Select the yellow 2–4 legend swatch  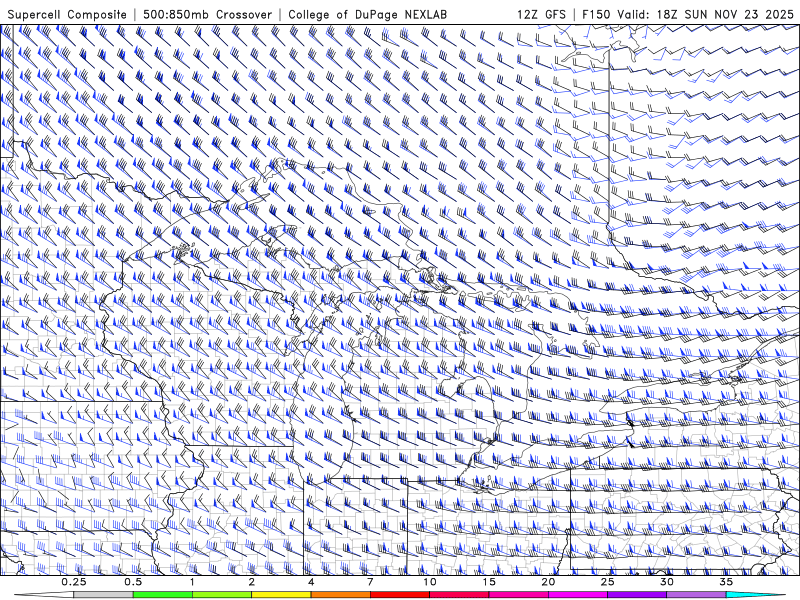[281, 595]
